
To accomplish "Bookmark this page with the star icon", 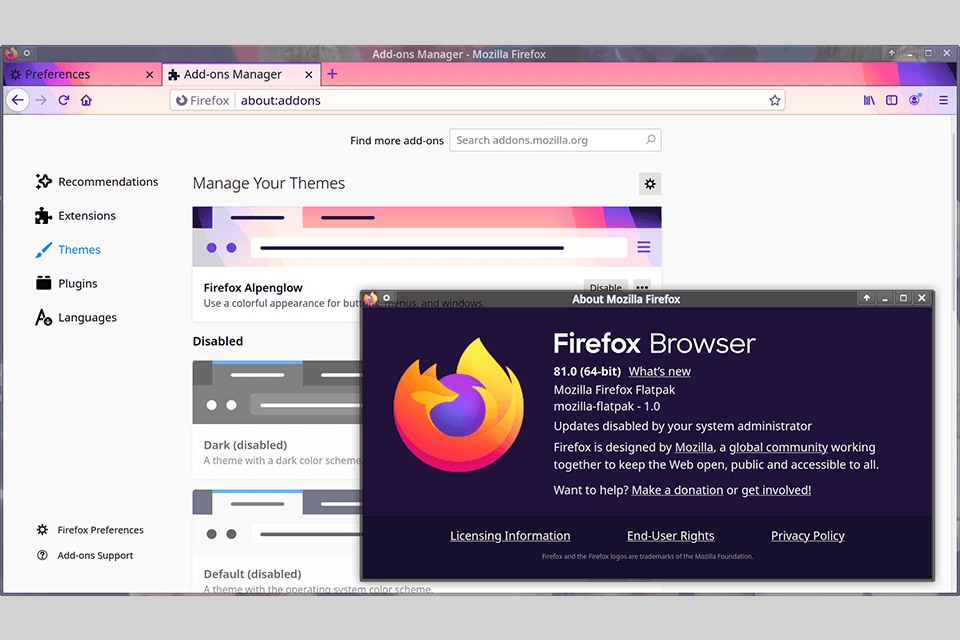I will pyautogui.click(x=774, y=100).
